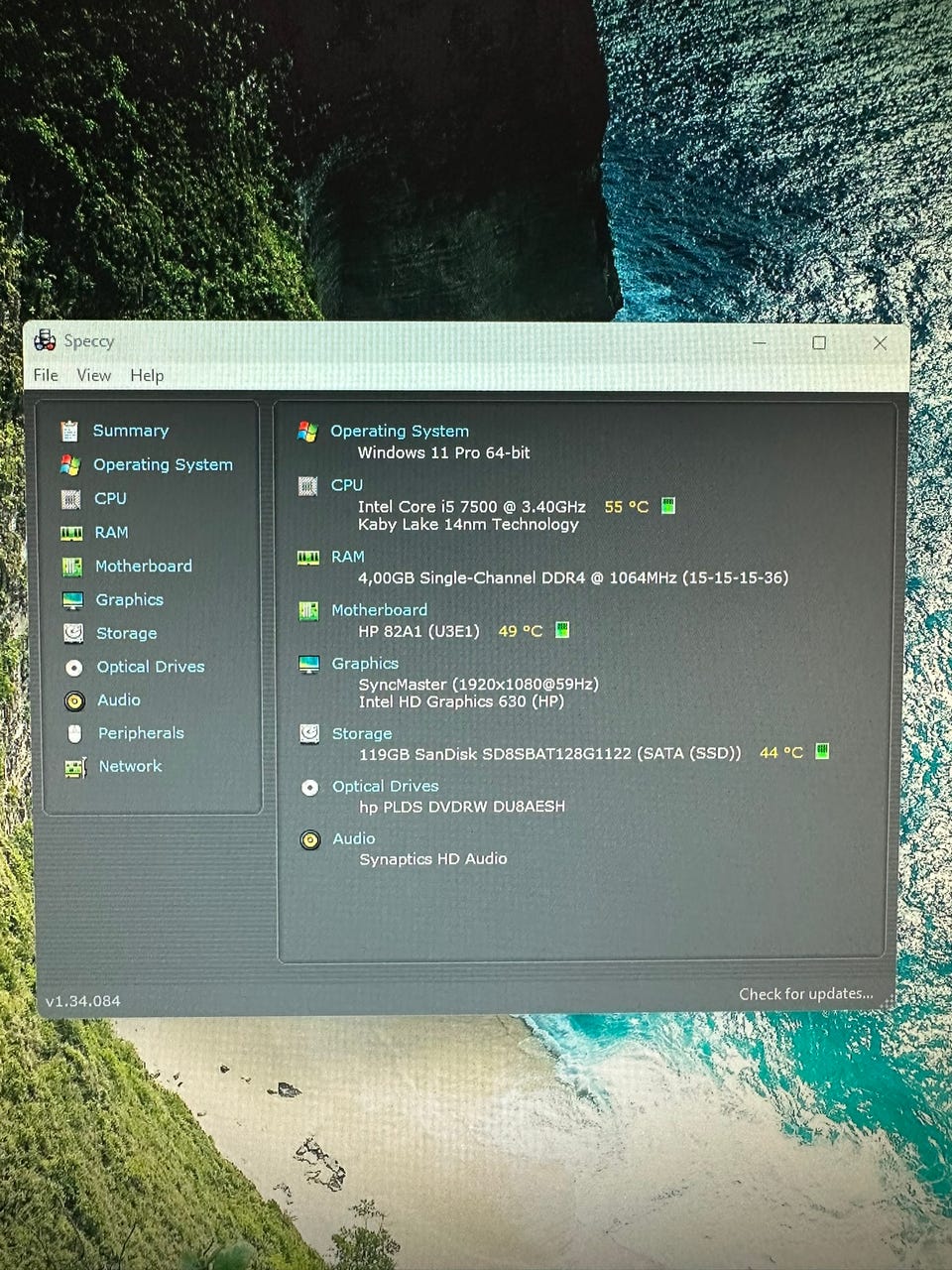This screenshot has height=1270, width=952.
Task: Click the Motherboard icon in summary pane
Action: [308, 611]
